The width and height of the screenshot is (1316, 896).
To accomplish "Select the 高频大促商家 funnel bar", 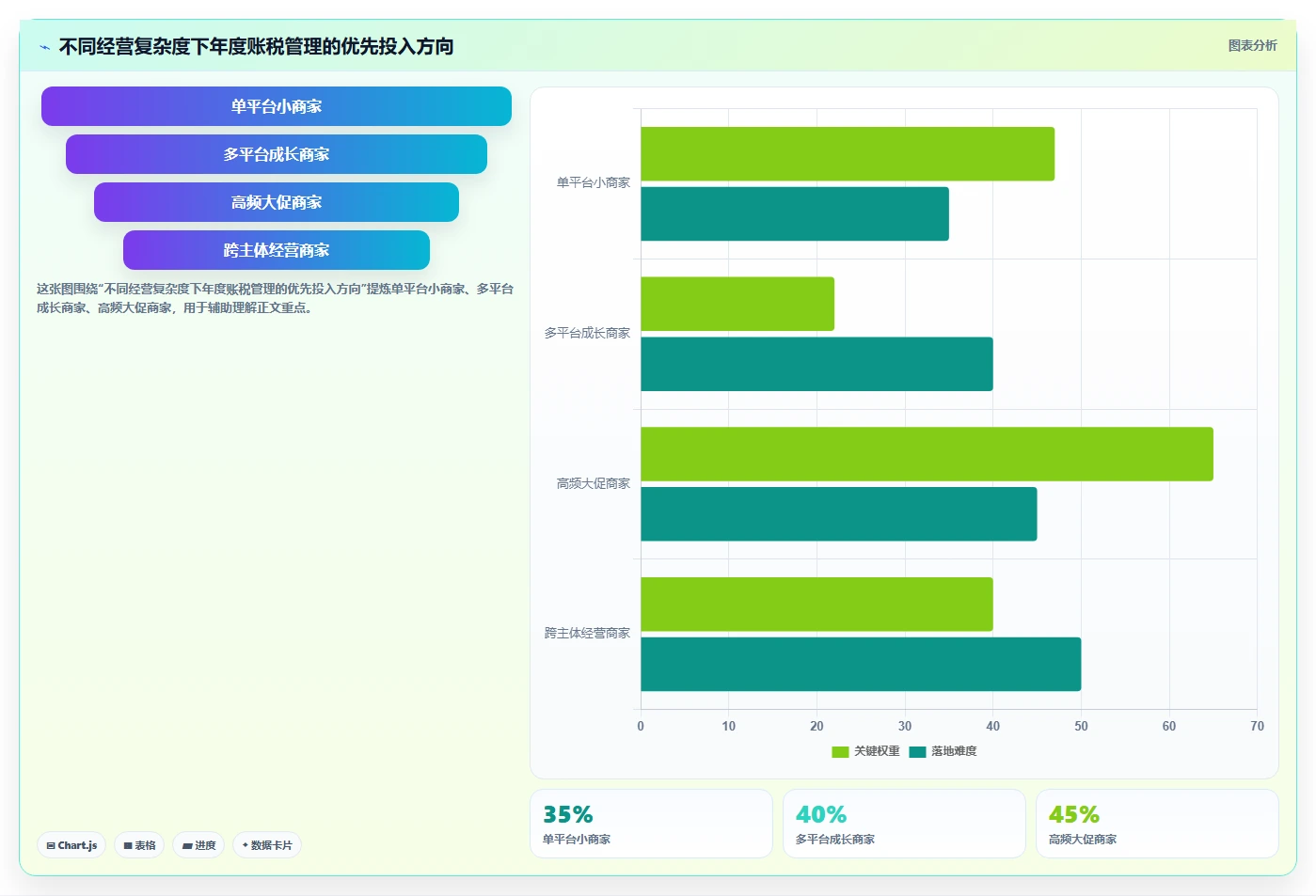I will click(x=277, y=202).
